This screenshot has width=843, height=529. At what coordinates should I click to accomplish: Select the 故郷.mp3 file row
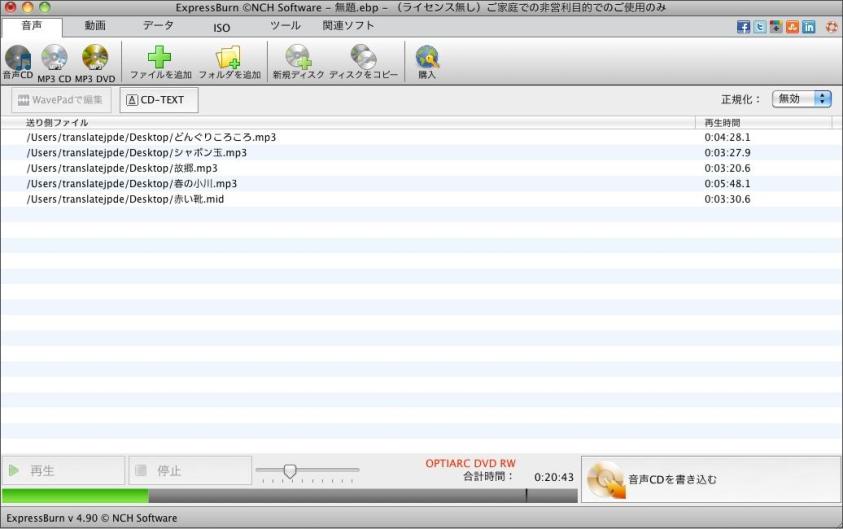coord(422,168)
